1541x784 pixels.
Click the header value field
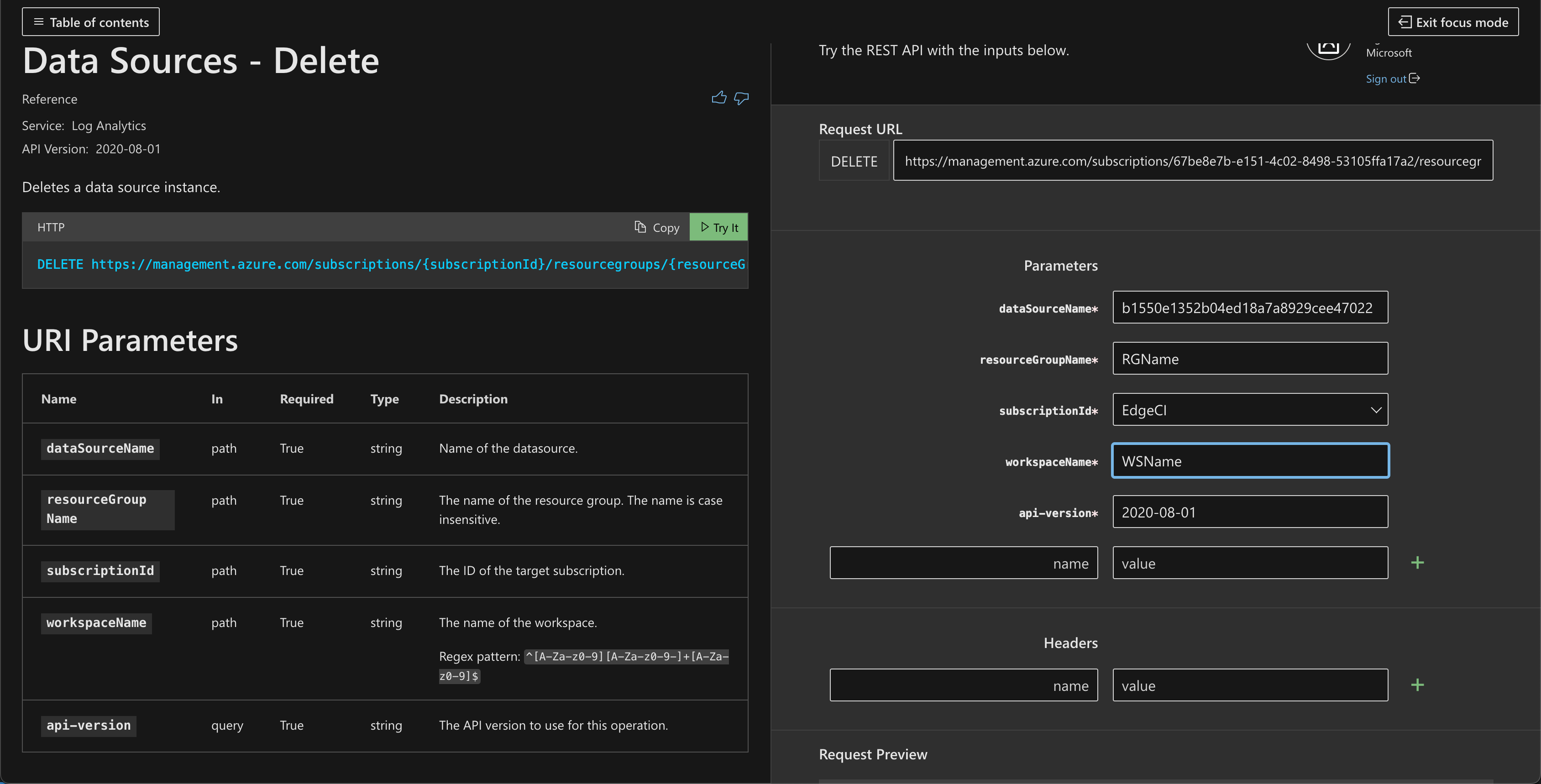point(1250,685)
